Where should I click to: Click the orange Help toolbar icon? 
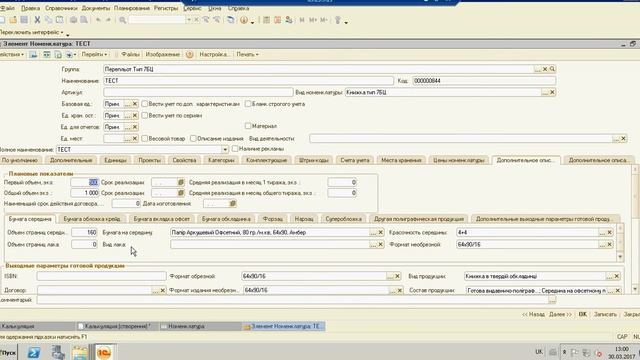[x=244, y=20]
